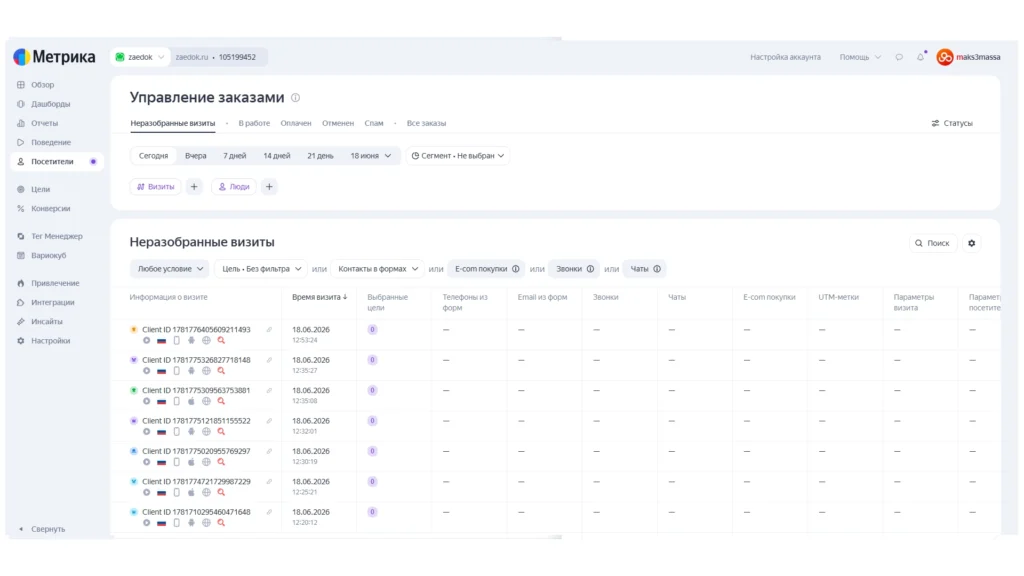Switch to the В работе tab
This screenshot has width=1024, height=576.
click(254, 123)
